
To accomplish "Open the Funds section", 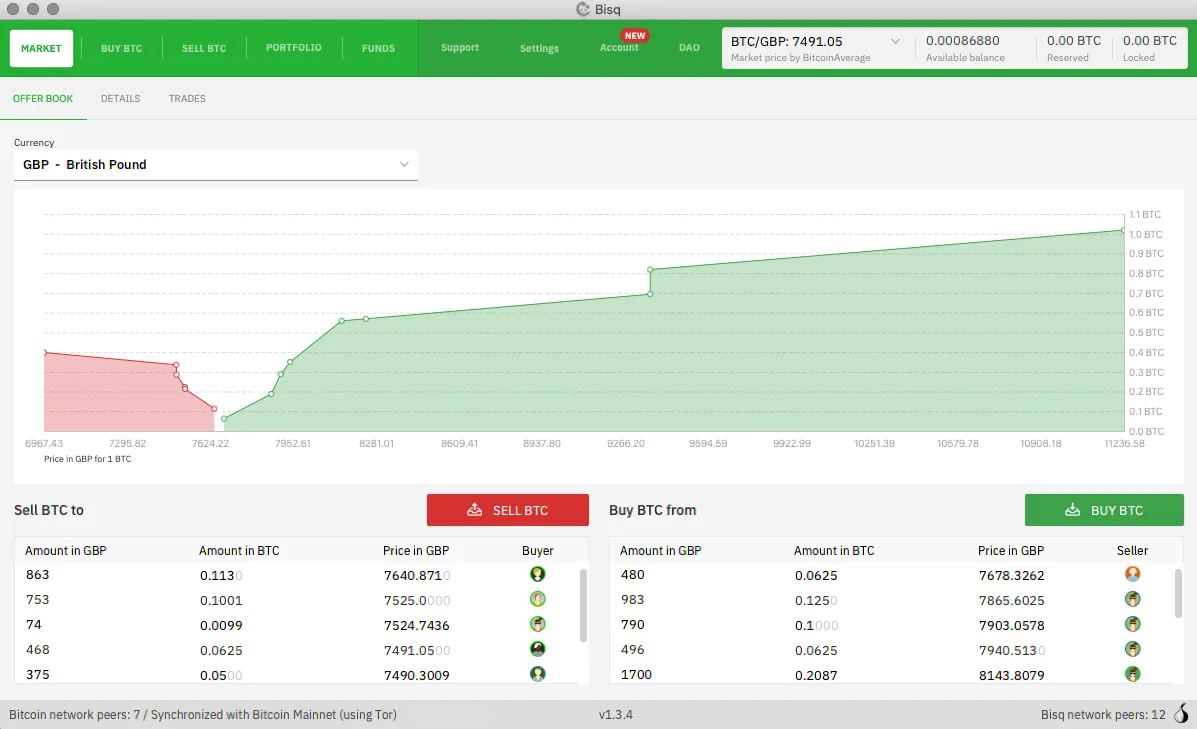I will tap(378, 48).
